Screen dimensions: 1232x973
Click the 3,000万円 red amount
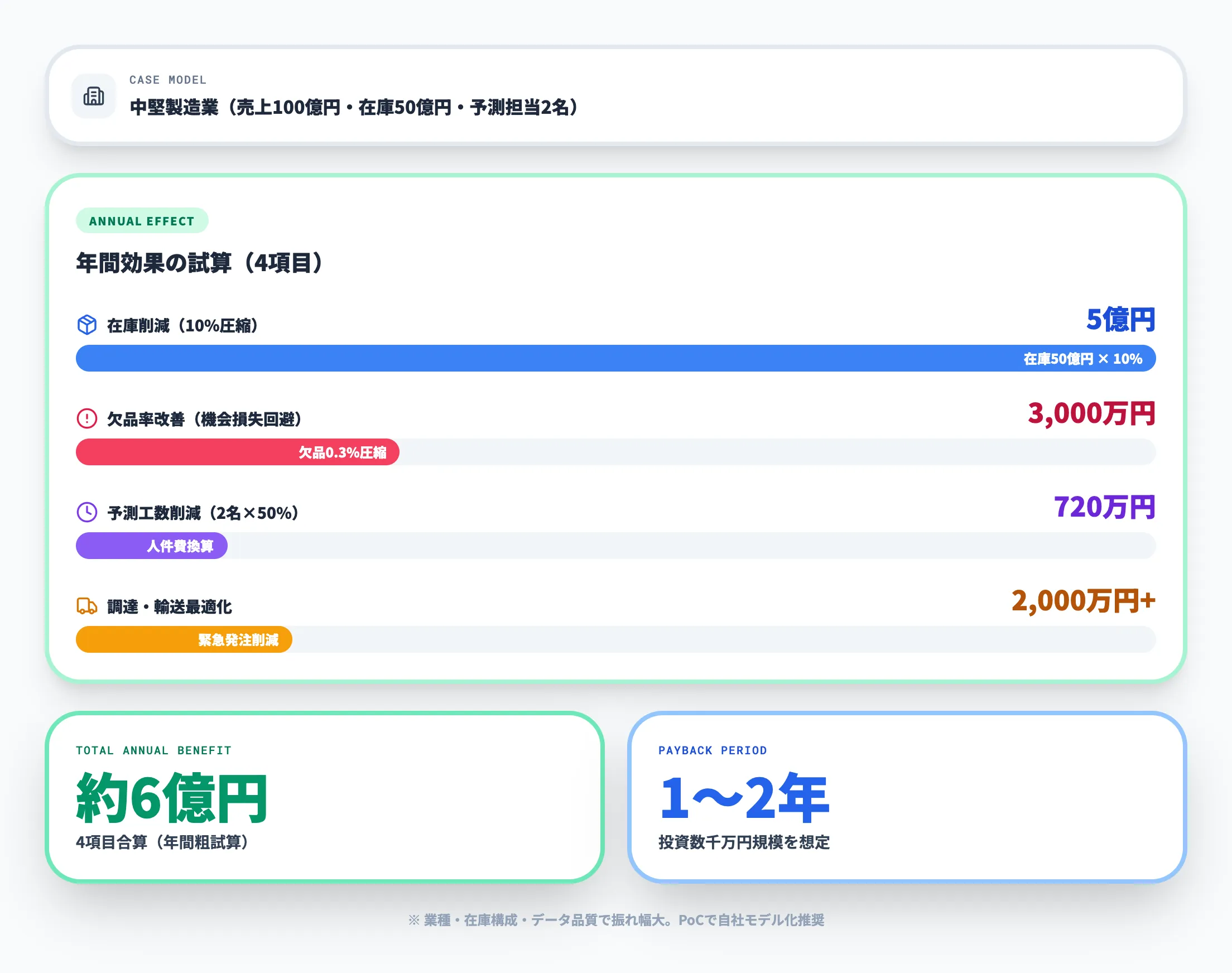point(1092,415)
